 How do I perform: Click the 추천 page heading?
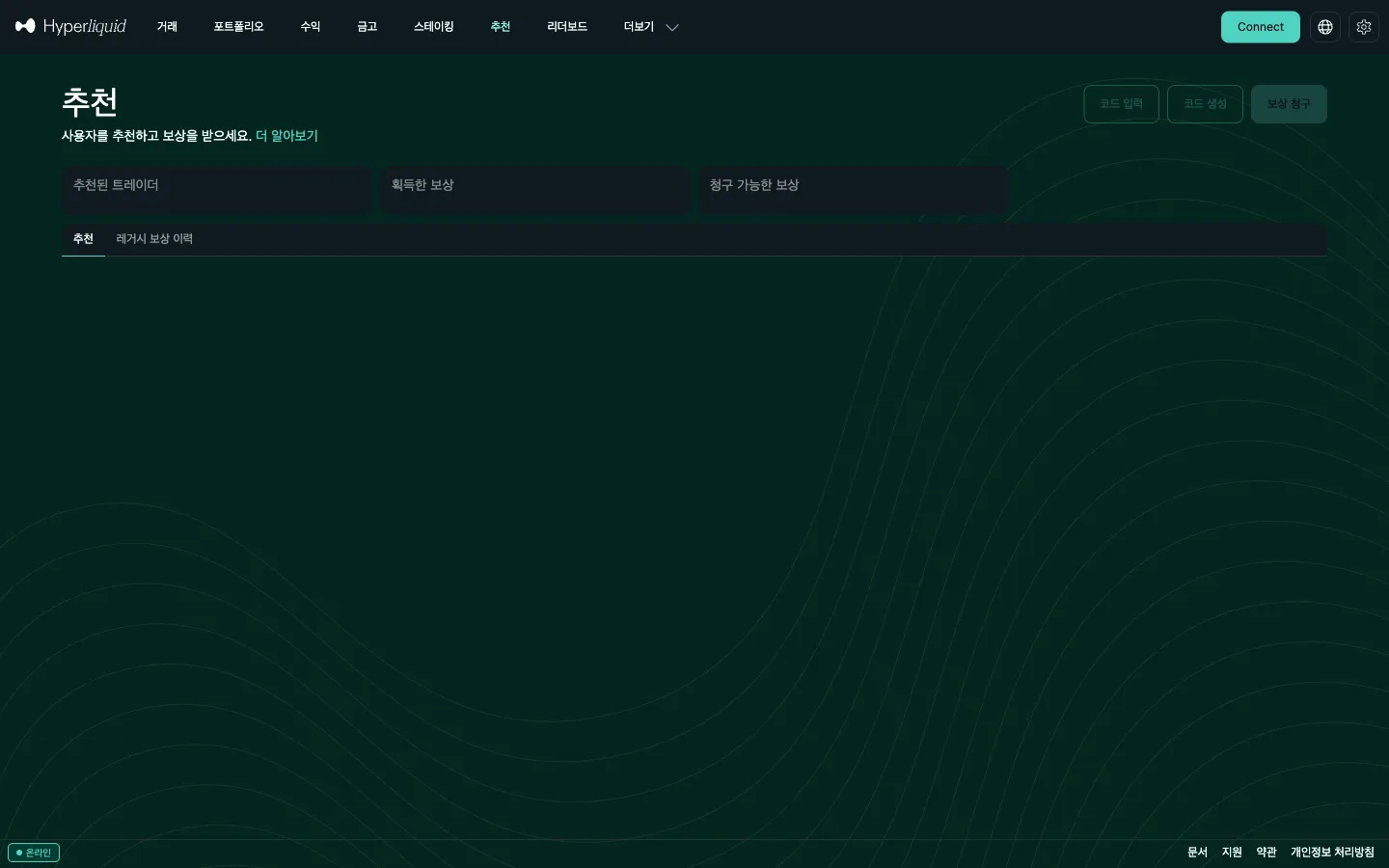tap(90, 102)
